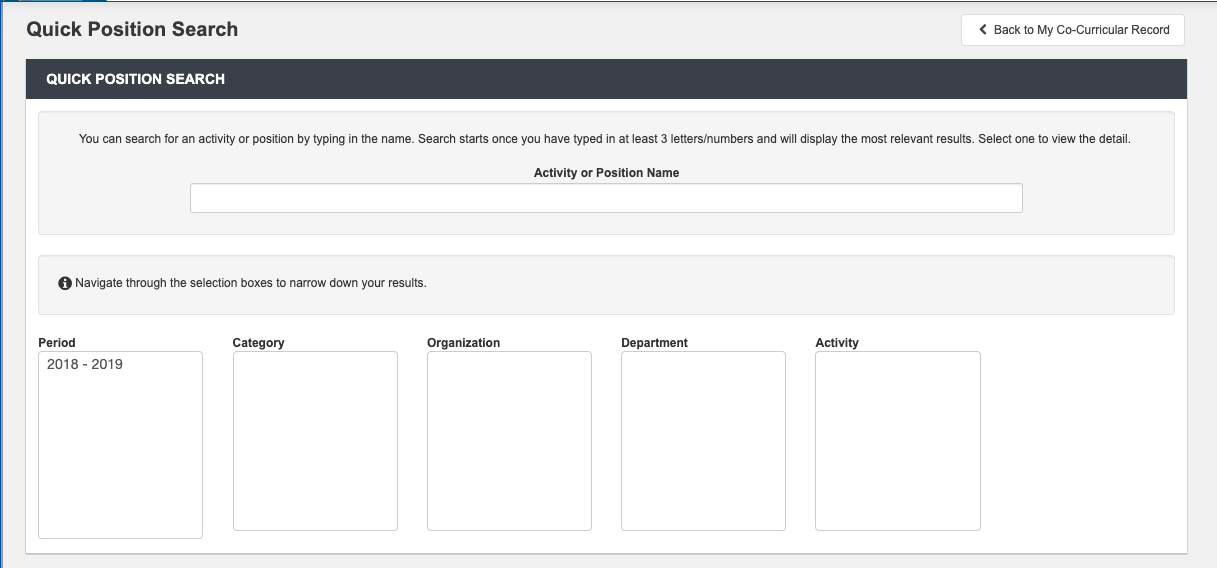Click blank area of the Period list box
Viewport: 1217px width, 568px height.
click(x=120, y=460)
